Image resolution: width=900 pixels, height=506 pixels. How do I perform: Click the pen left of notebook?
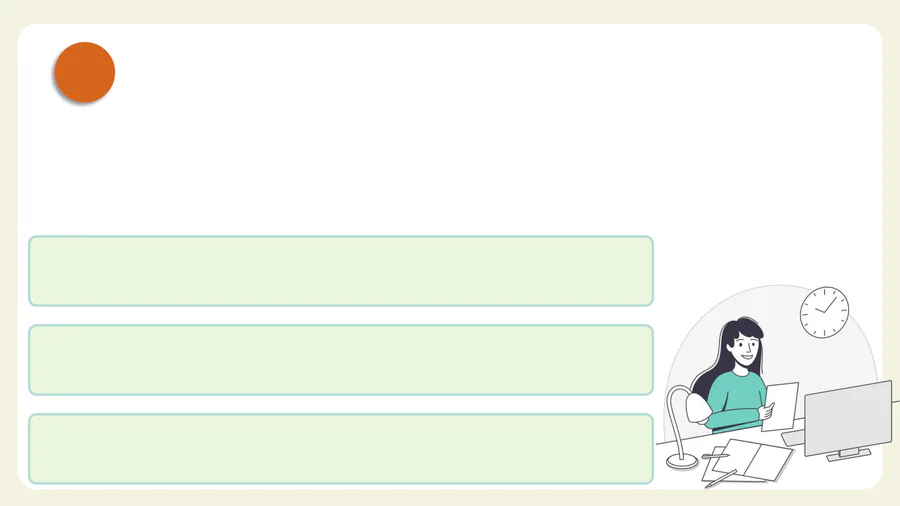click(x=715, y=456)
